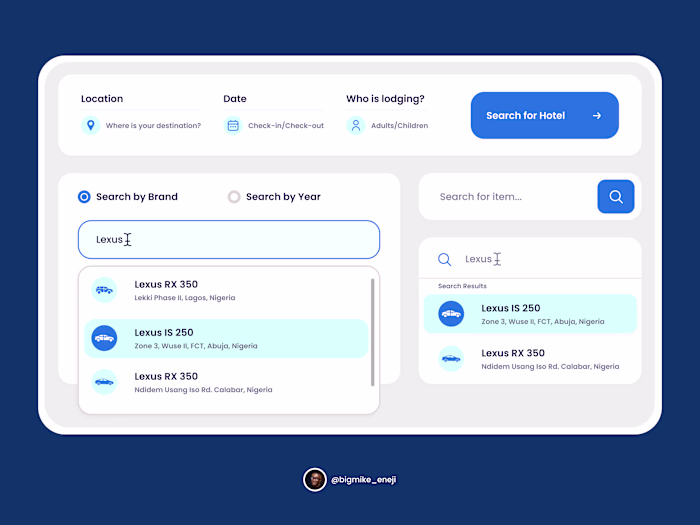Viewport: 700px width, 525px height.
Task: Click car icon of IS 250 in Search Results
Action: point(451,314)
